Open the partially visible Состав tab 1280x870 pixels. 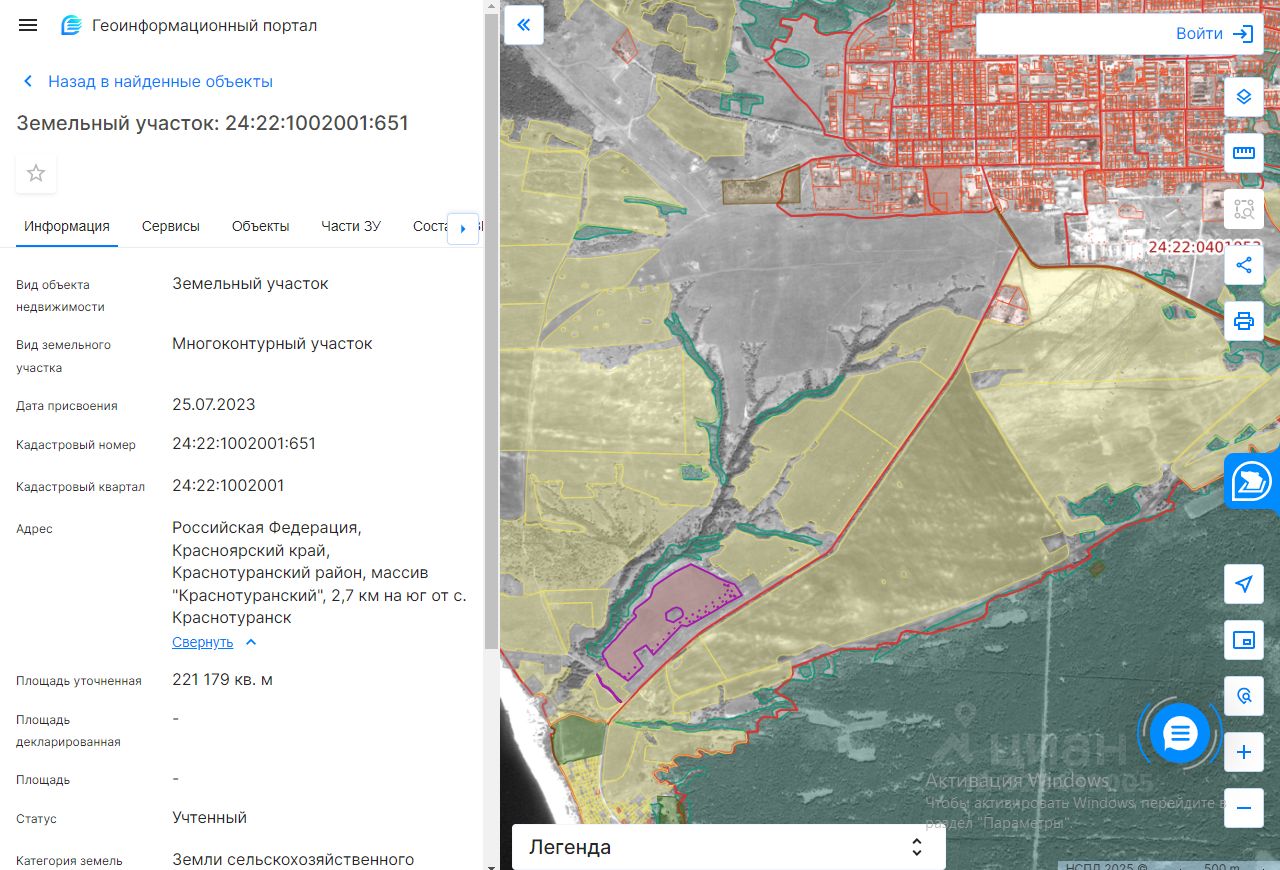tap(428, 226)
